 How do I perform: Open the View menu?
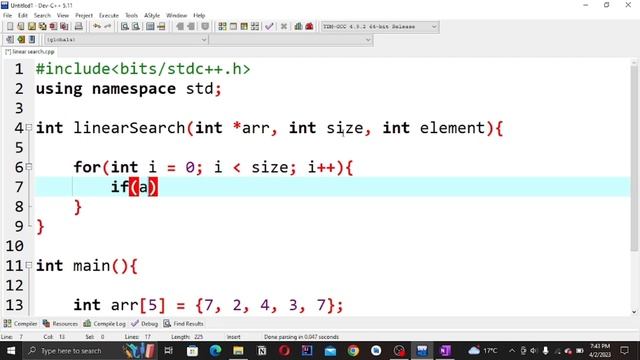[x=63, y=16]
